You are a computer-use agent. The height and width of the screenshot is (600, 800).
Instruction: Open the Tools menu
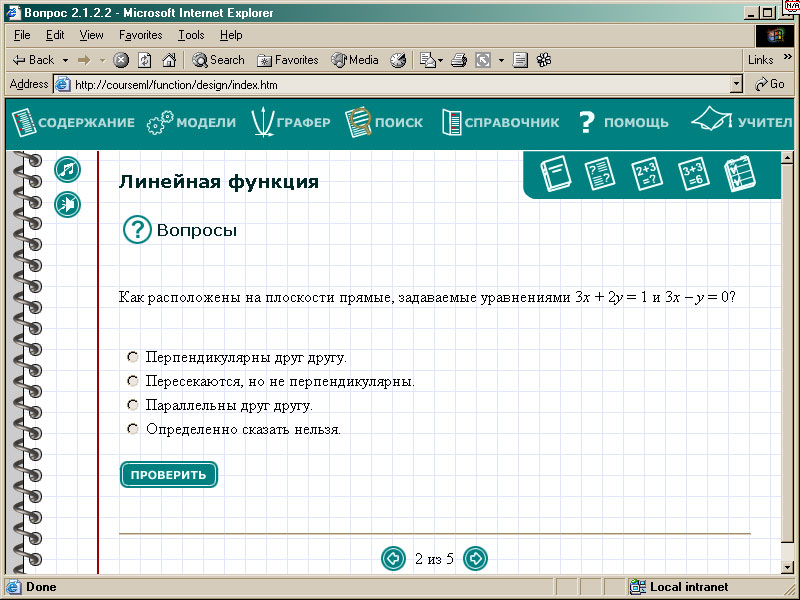coord(190,35)
